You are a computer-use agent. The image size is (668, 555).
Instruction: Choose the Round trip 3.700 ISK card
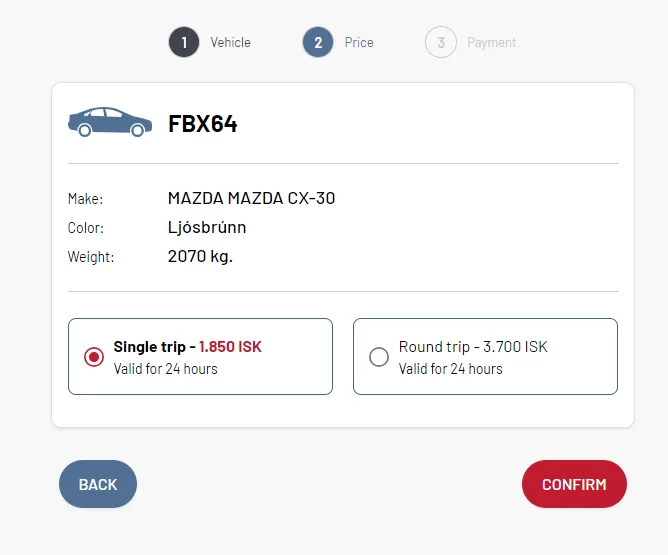click(x=485, y=357)
